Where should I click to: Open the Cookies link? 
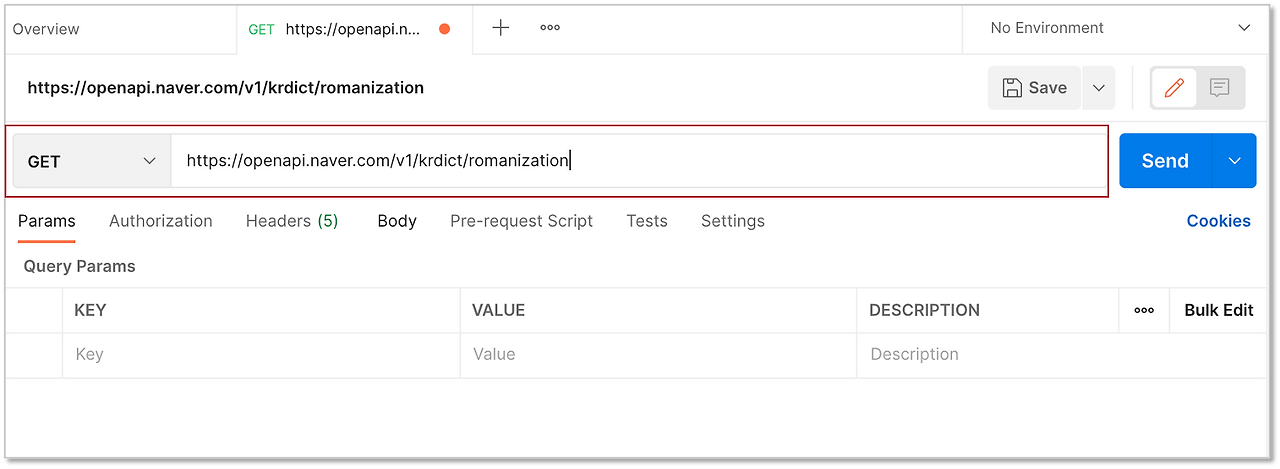coord(1218,221)
